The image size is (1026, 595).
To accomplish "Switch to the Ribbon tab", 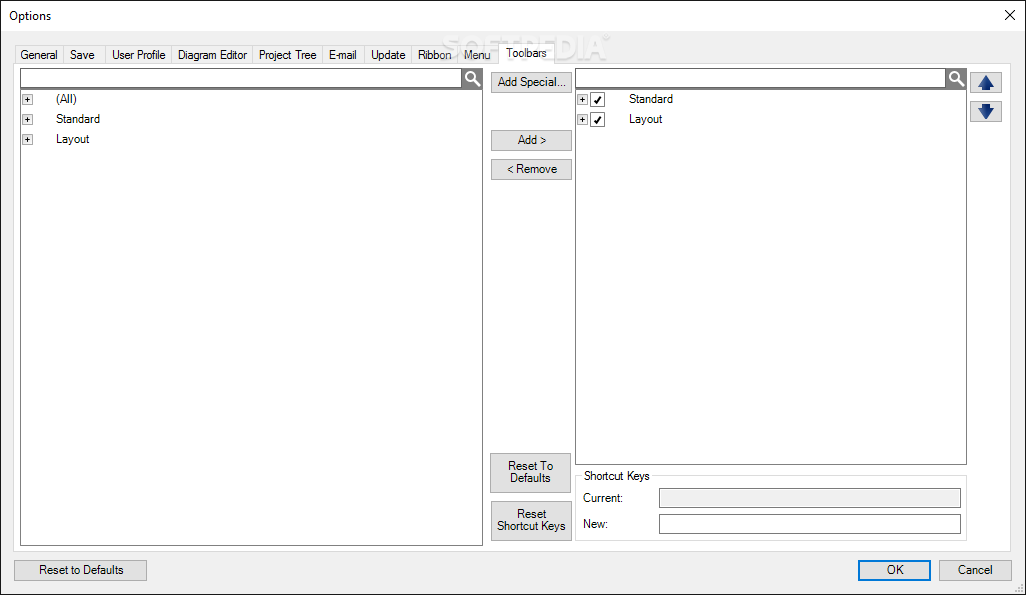I will click(435, 55).
